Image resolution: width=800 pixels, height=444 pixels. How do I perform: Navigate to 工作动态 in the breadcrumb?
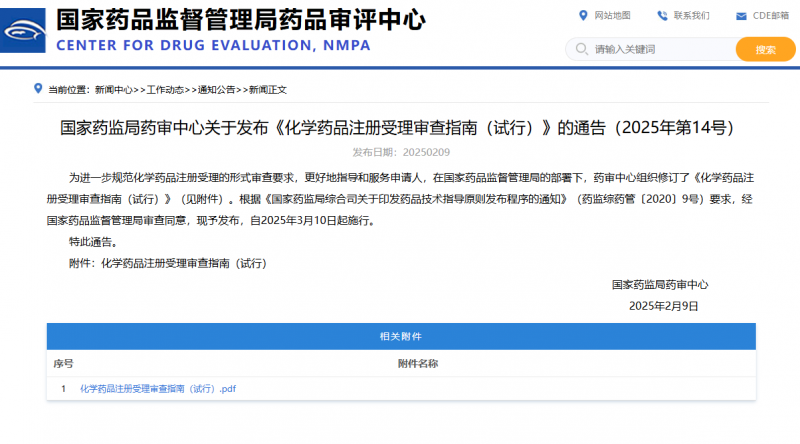pyautogui.click(x=166, y=90)
